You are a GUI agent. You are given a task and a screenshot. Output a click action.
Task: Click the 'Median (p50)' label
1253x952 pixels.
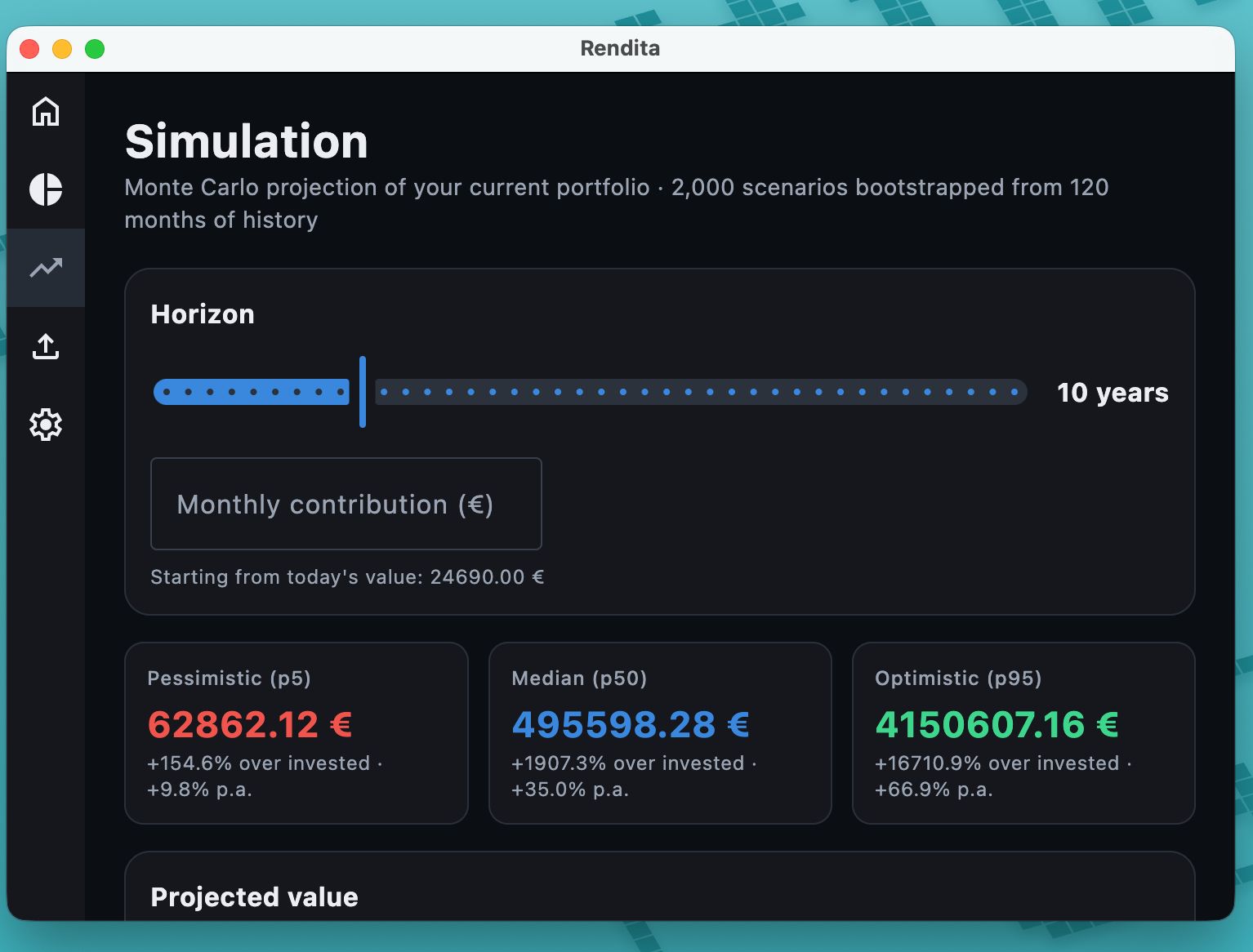[x=579, y=678]
